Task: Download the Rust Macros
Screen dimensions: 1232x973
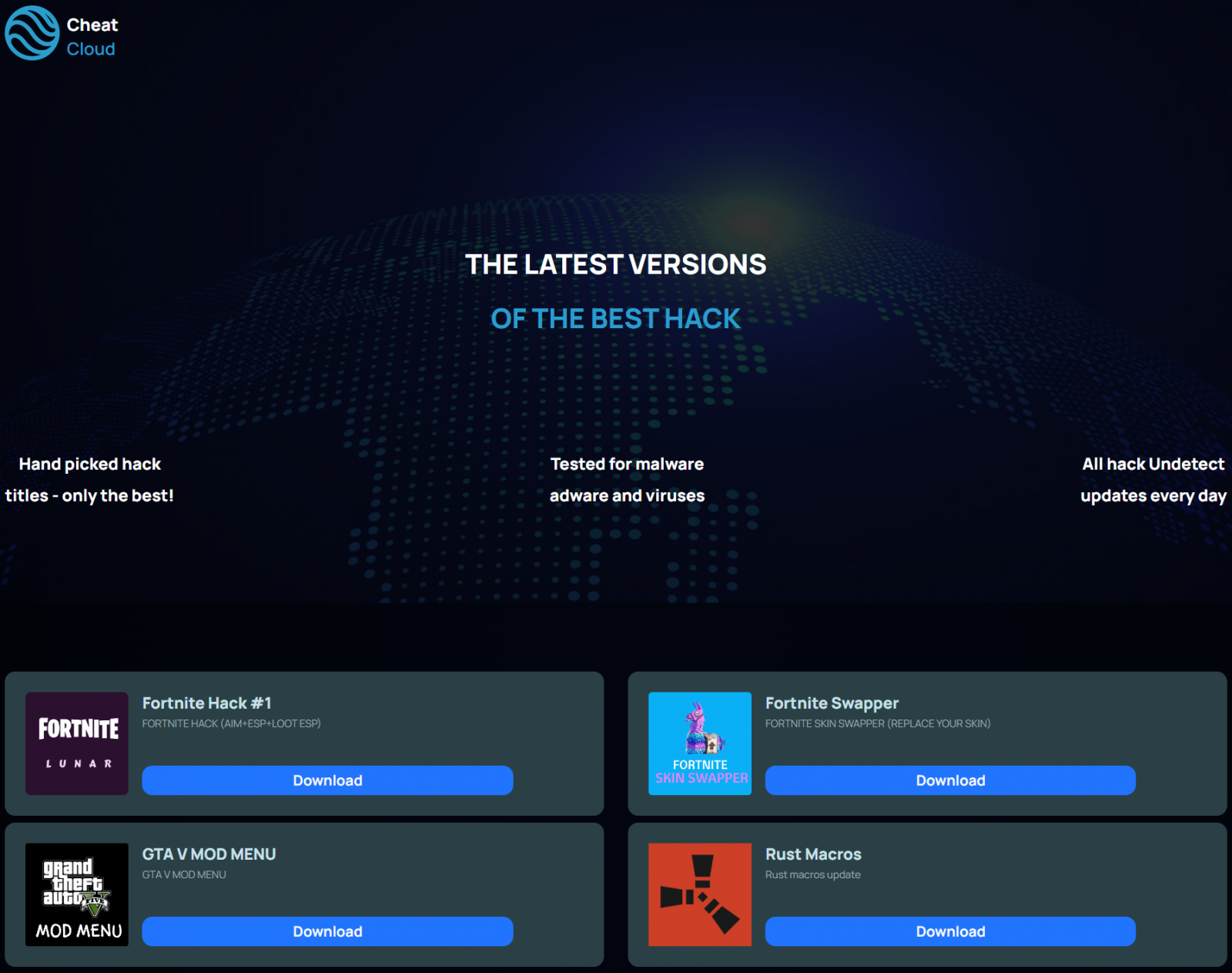Action: click(950, 931)
